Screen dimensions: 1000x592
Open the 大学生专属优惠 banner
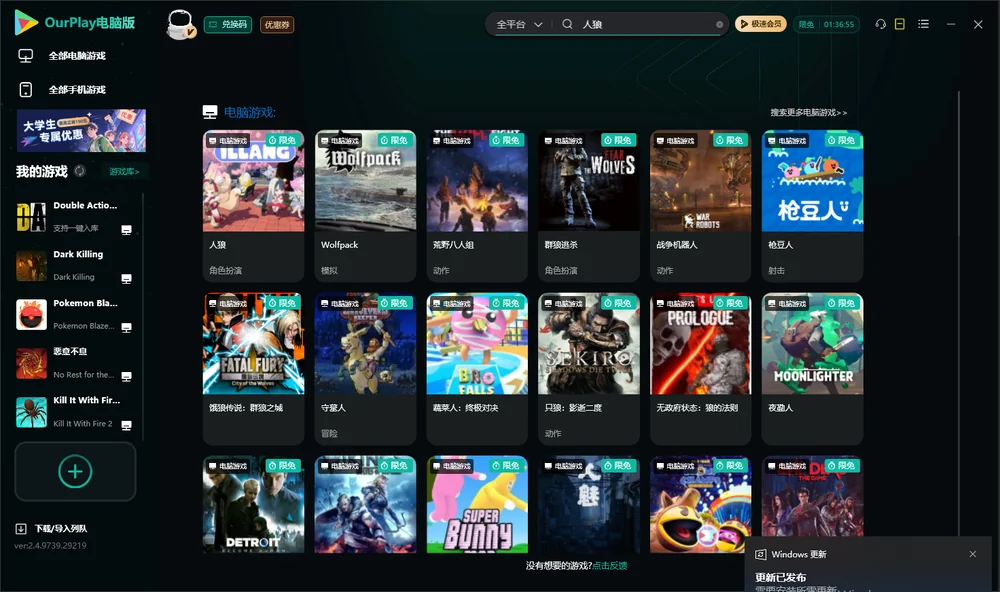pyautogui.click(x=81, y=130)
